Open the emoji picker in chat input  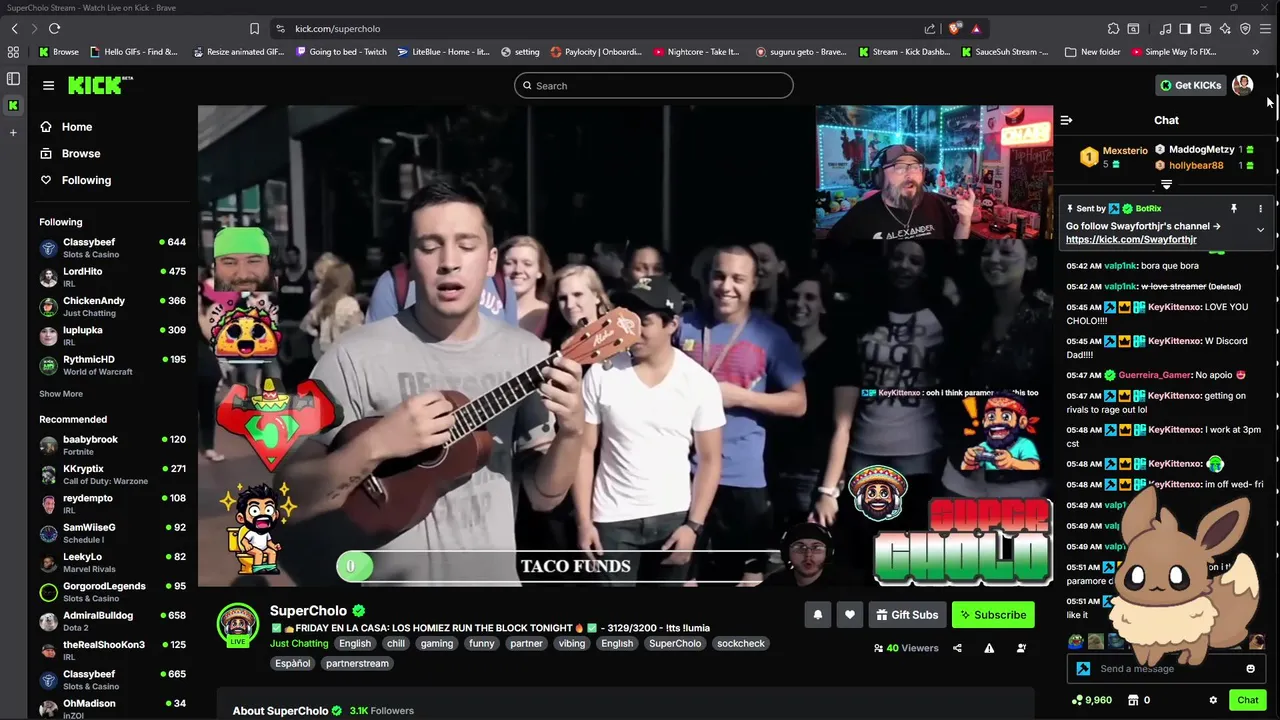coord(1250,669)
